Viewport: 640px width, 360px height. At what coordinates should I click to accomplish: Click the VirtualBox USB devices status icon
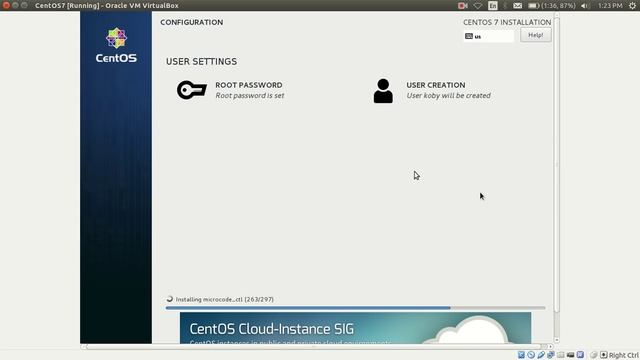click(541, 355)
